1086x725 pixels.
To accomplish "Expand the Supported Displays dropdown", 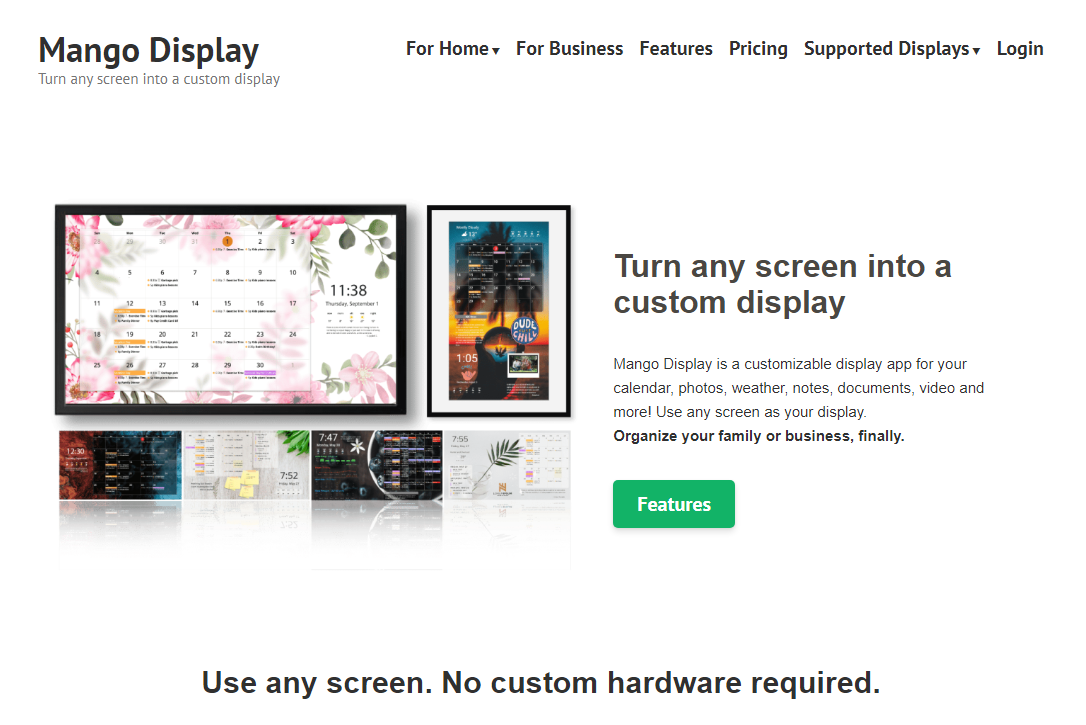I will (x=892, y=49).
